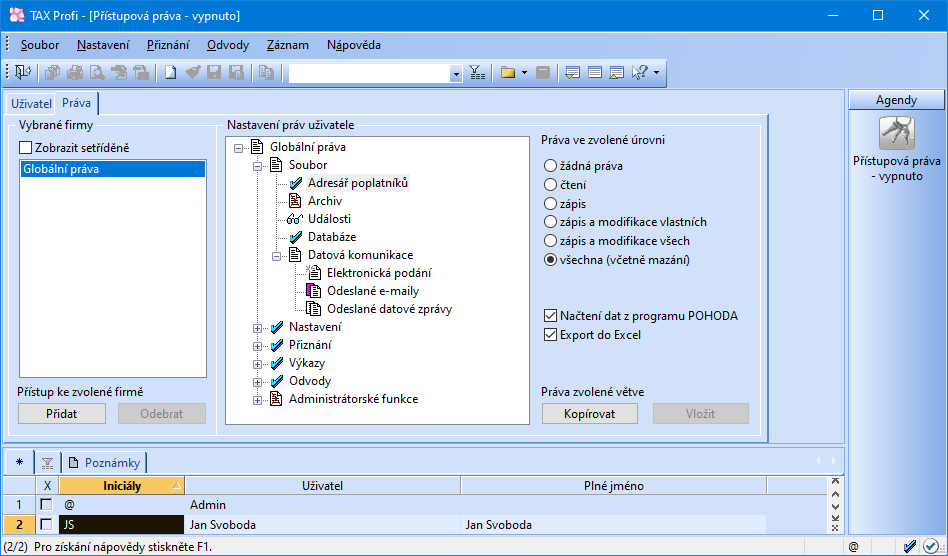Screen dimensions: 948x556
Task: Open the Soubor menu
Action: tap(40, 45)
